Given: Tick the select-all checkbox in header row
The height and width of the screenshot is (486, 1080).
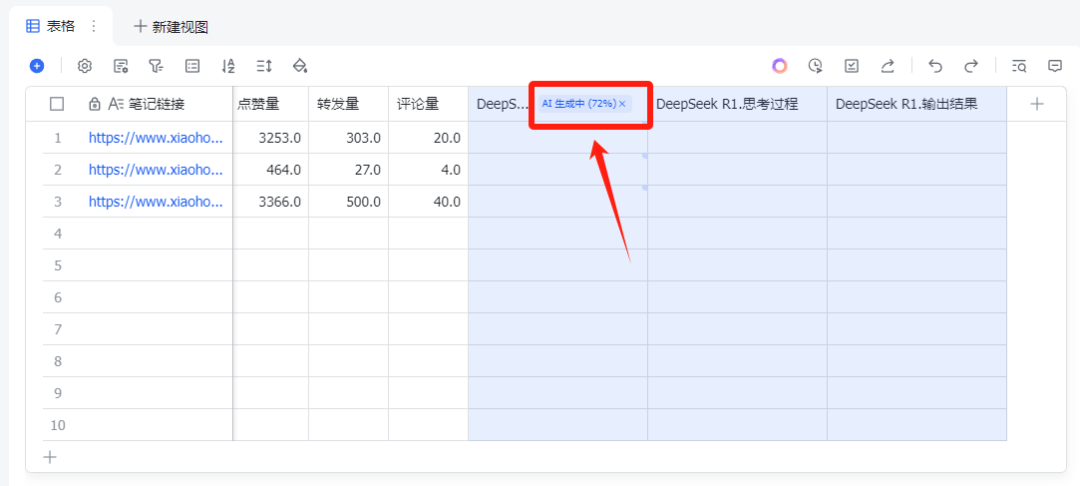Looking at the screenshot, I should click(57, 104).
